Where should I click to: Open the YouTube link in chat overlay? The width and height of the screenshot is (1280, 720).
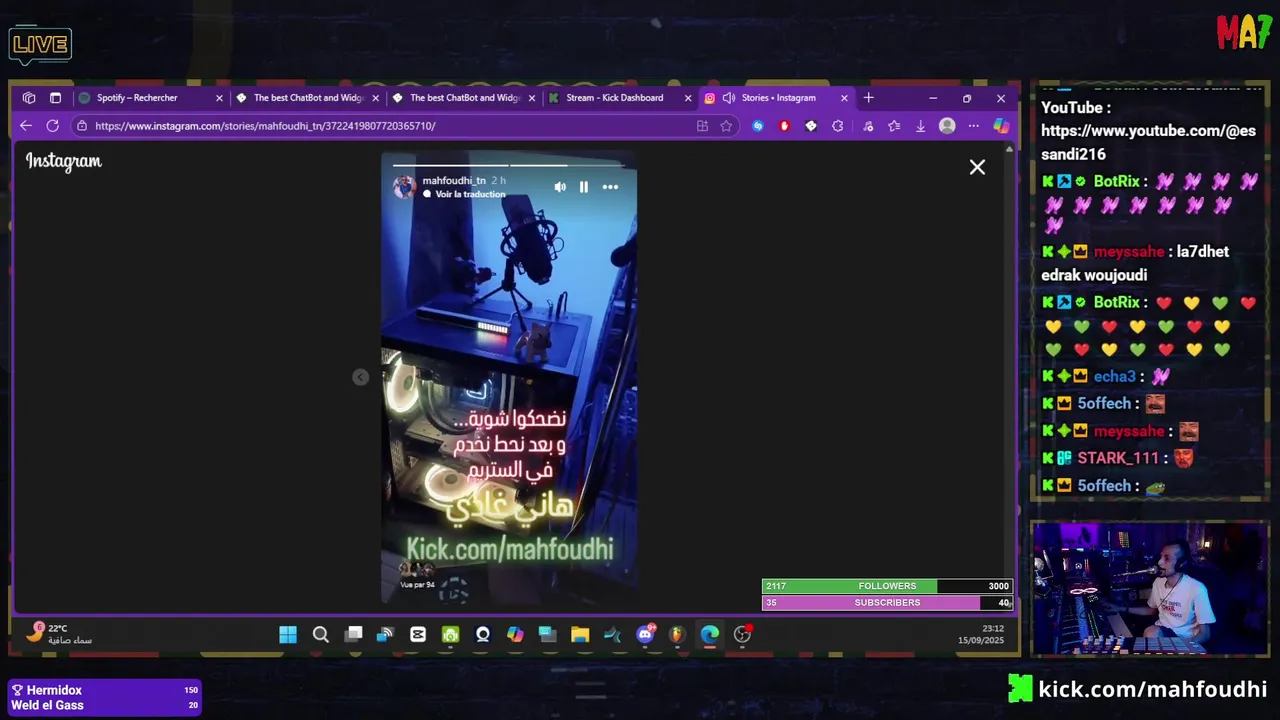1148,143
